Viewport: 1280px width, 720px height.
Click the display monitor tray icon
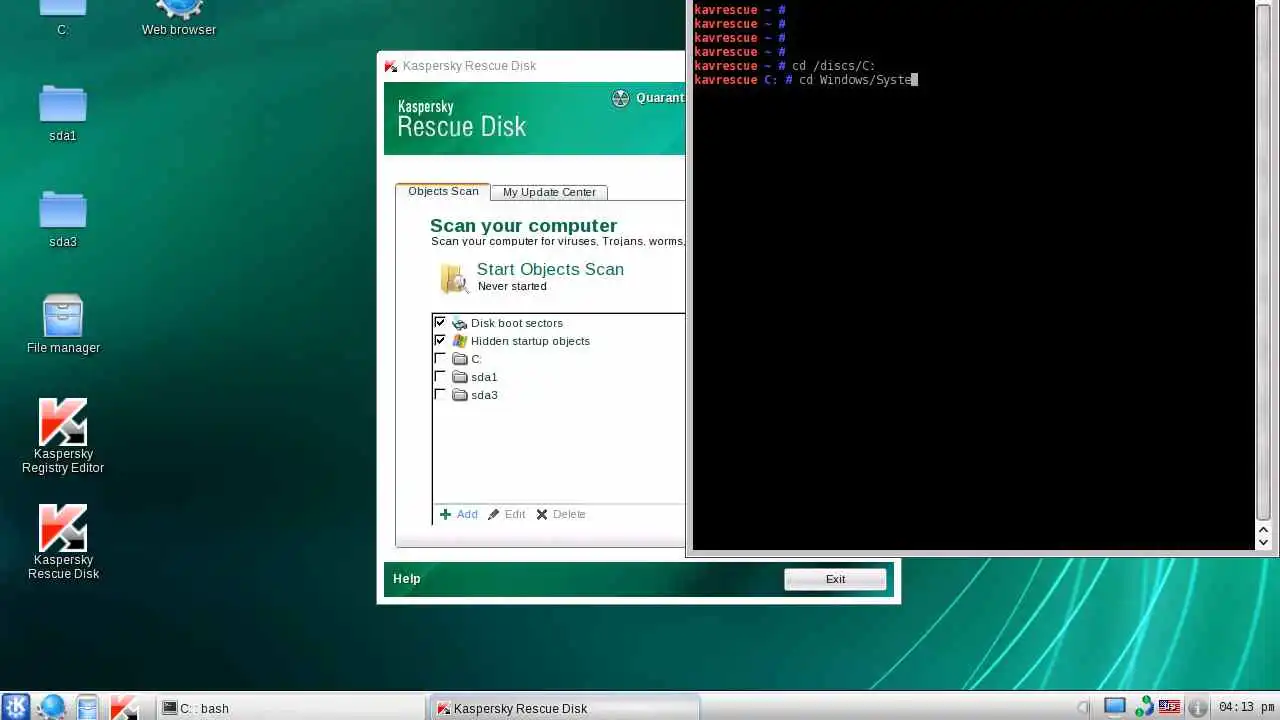coord(1115,707)
